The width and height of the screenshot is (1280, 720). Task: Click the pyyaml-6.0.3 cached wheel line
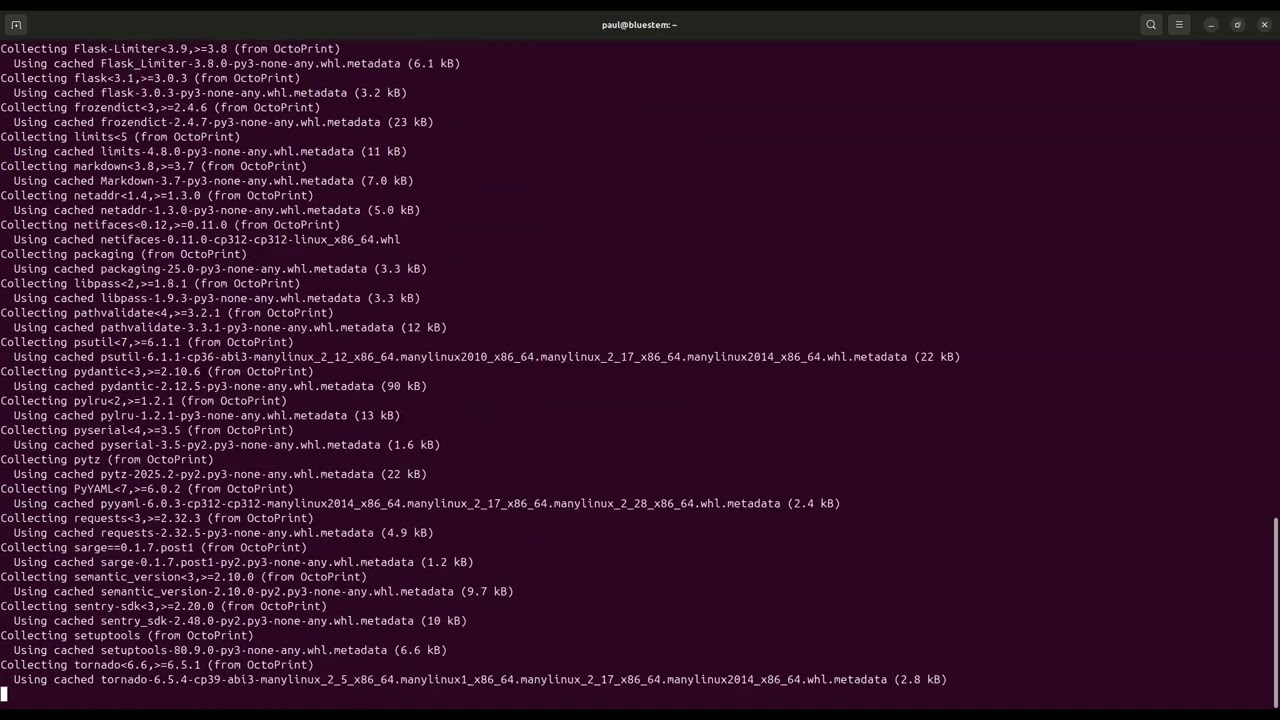pos(427,504)
